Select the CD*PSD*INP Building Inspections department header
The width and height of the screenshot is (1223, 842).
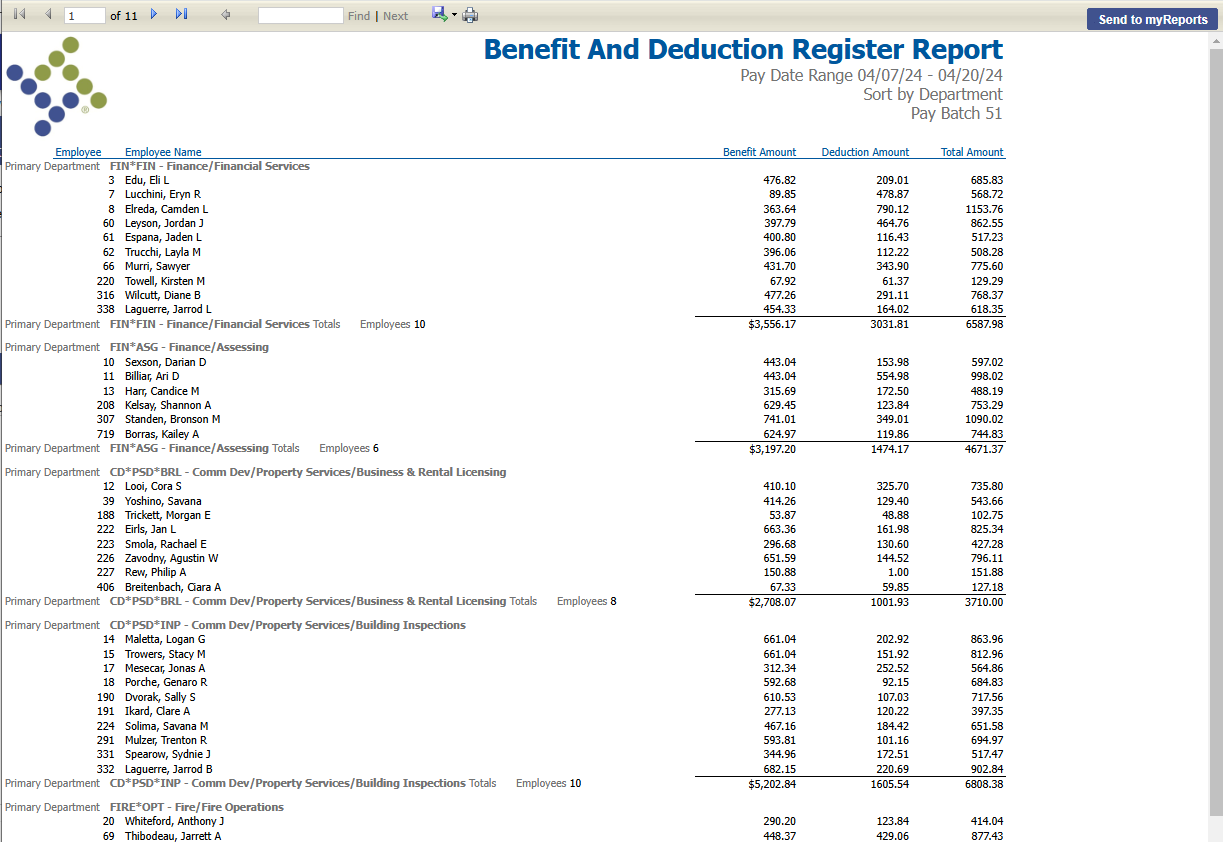287,625
